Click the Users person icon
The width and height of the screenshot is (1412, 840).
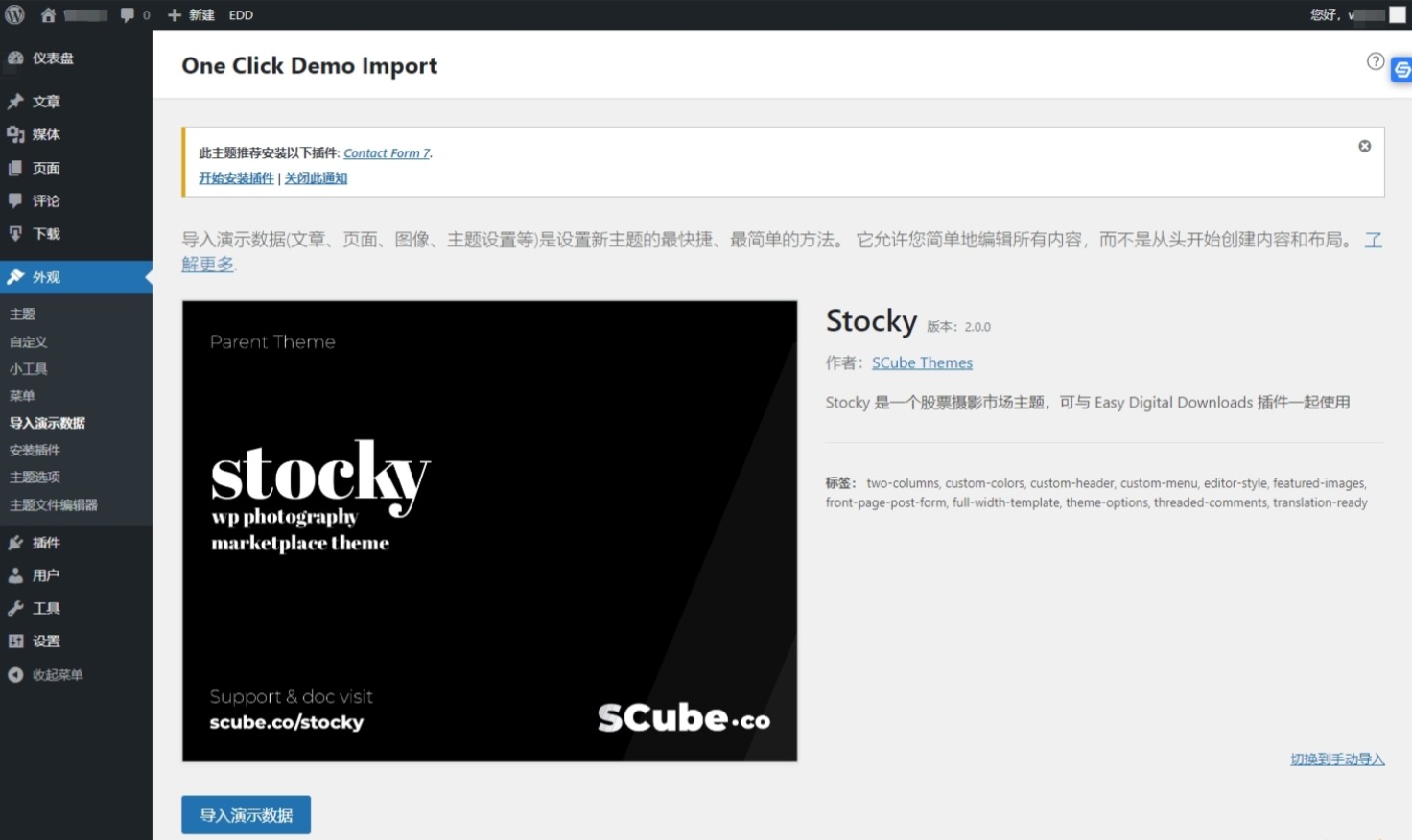click(15, 575)
